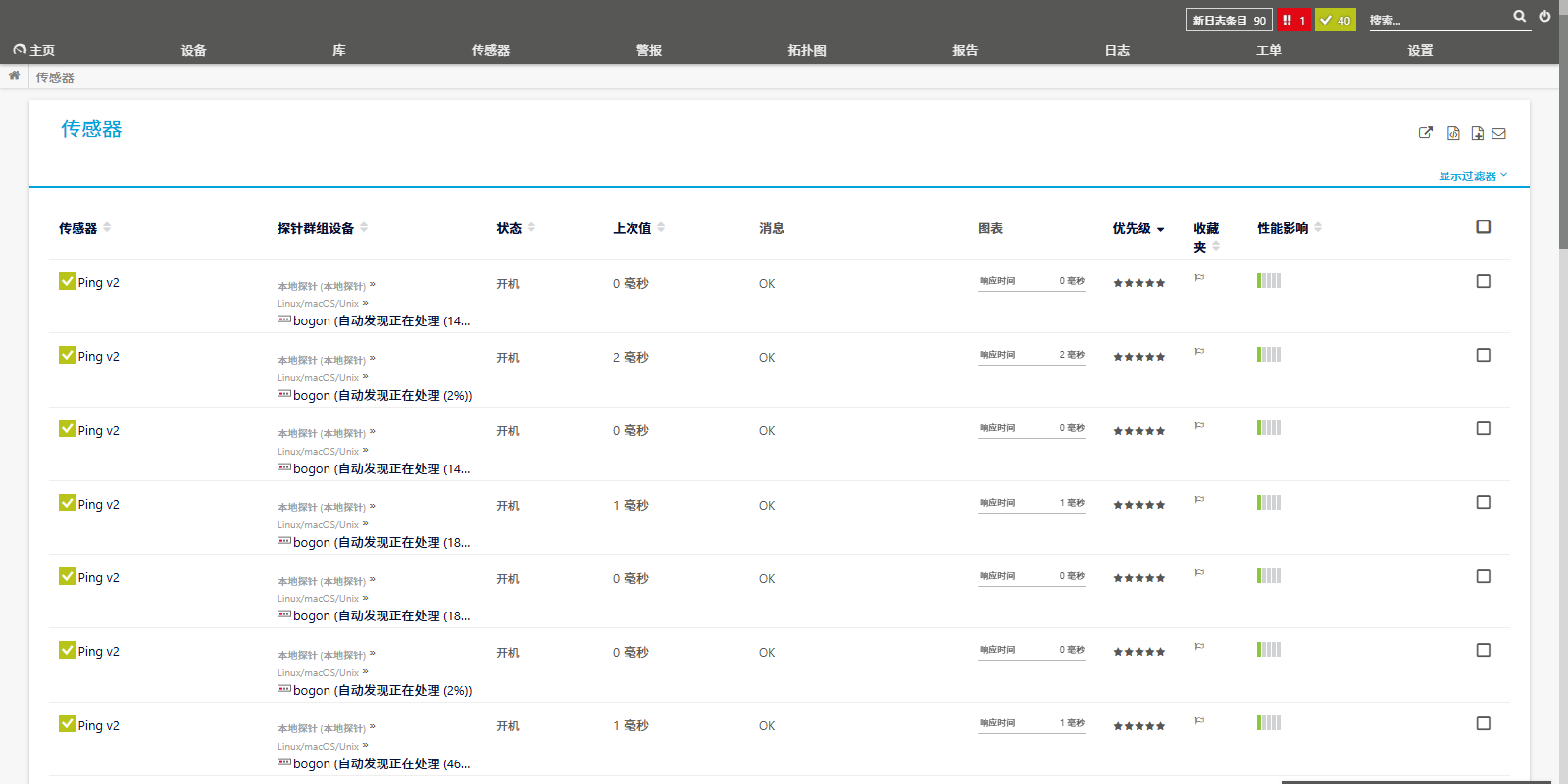Screen dimensions: 1568x784
Task: Open the 设备 menu
Action: point(193,50)
